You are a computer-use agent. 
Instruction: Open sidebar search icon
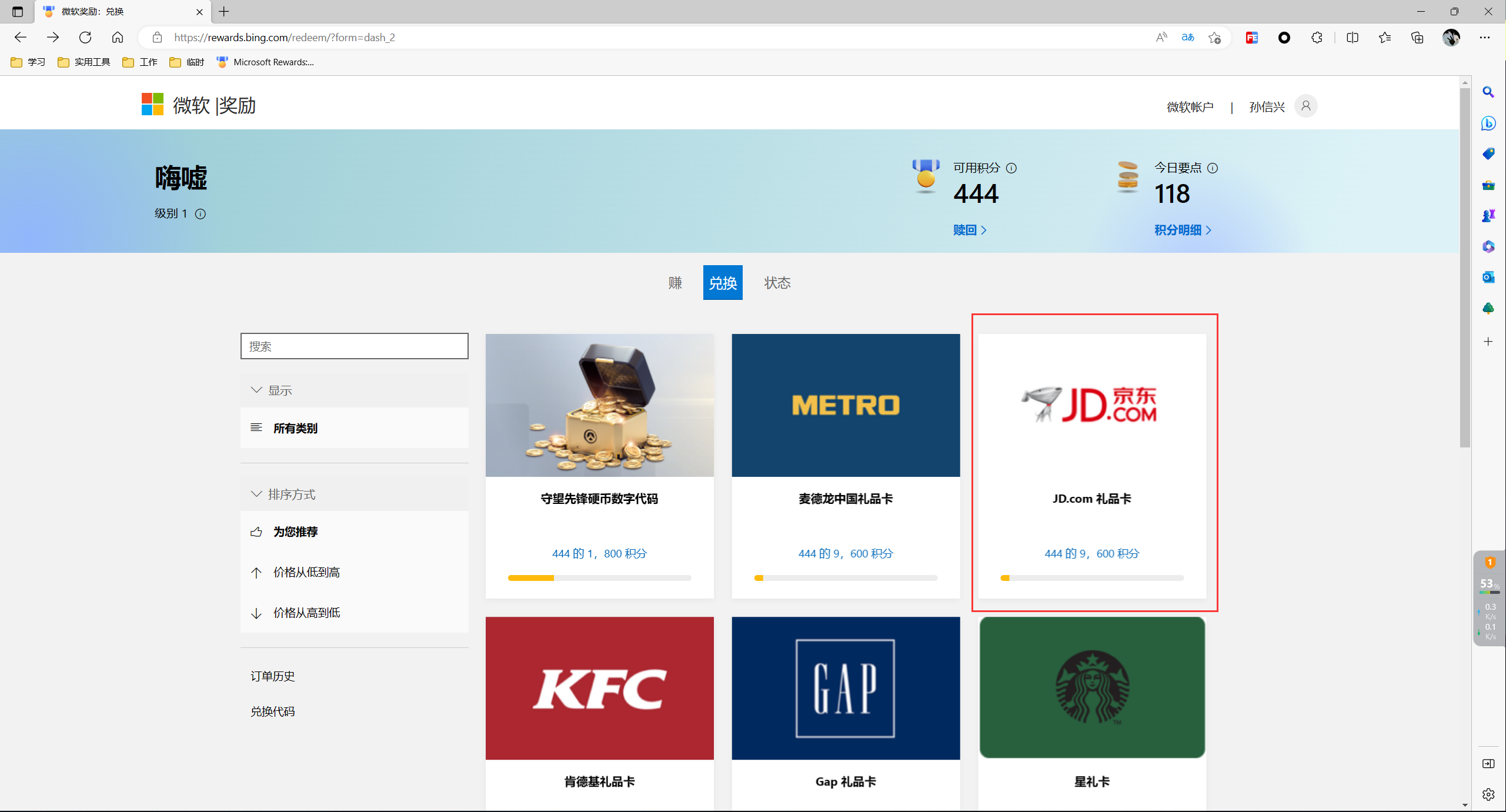point(1488,92)
